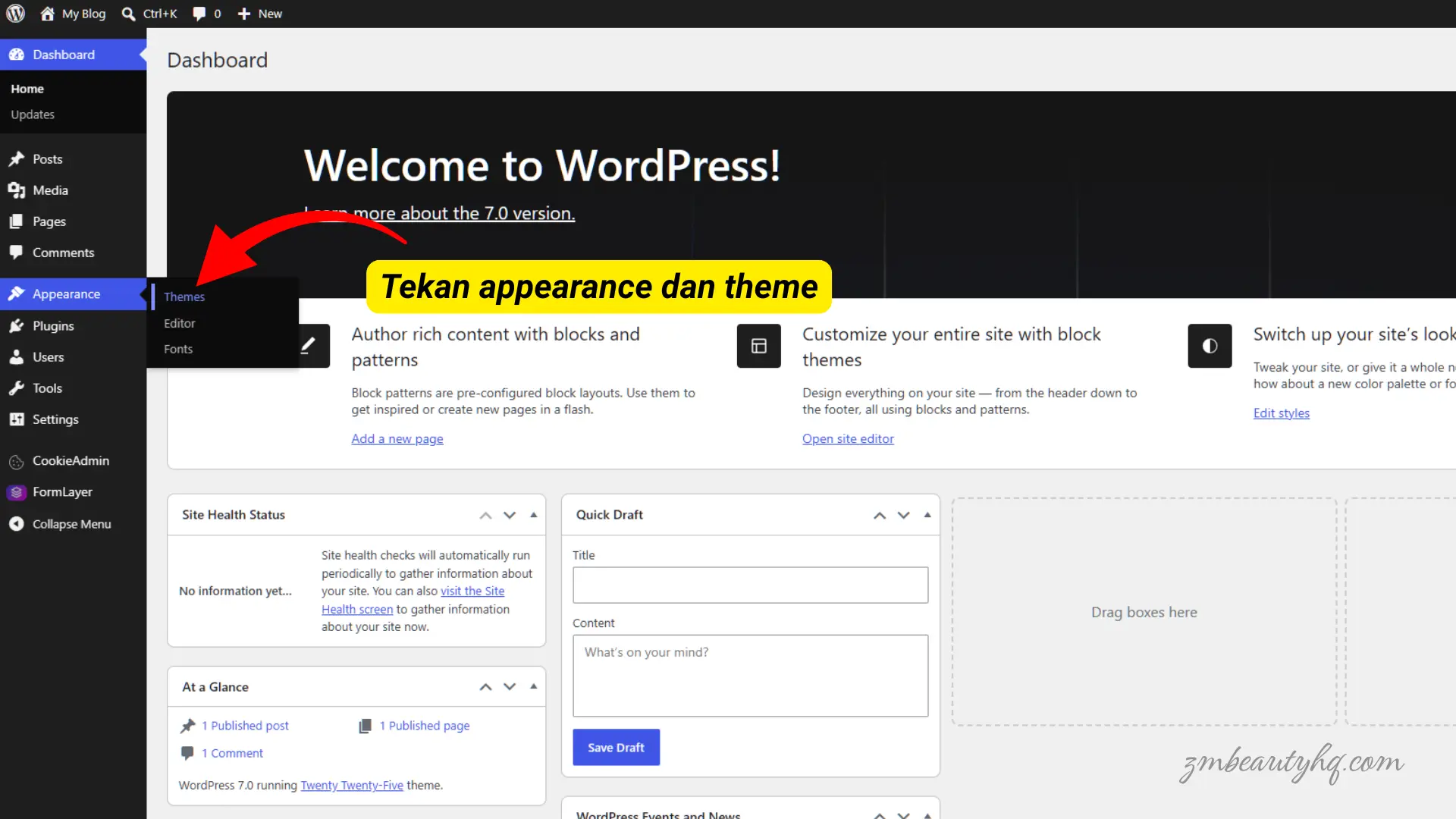
Task: Open the Ctrl+K command search
Action: pyautogui.click(x=149, y=14)
